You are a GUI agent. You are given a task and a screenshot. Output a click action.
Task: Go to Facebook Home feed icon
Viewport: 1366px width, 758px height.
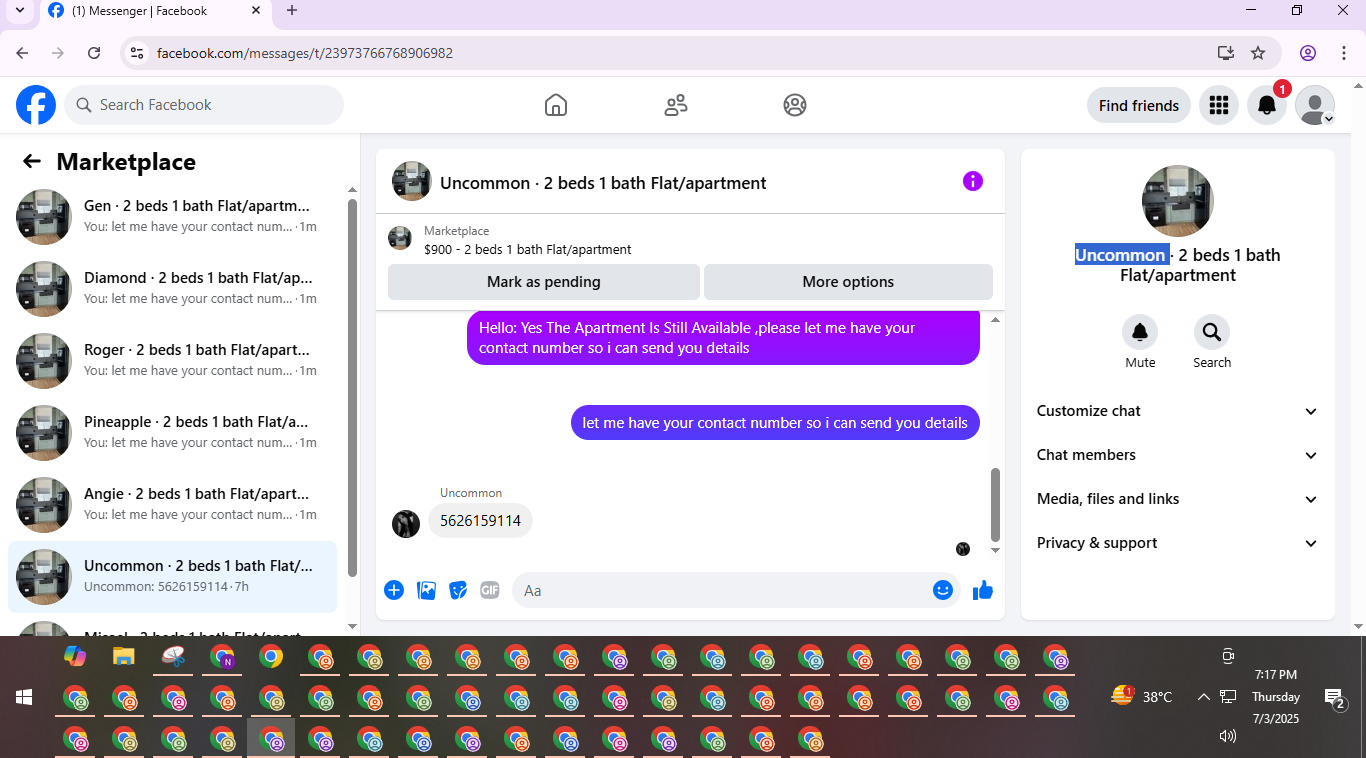(x=556, y=105)
